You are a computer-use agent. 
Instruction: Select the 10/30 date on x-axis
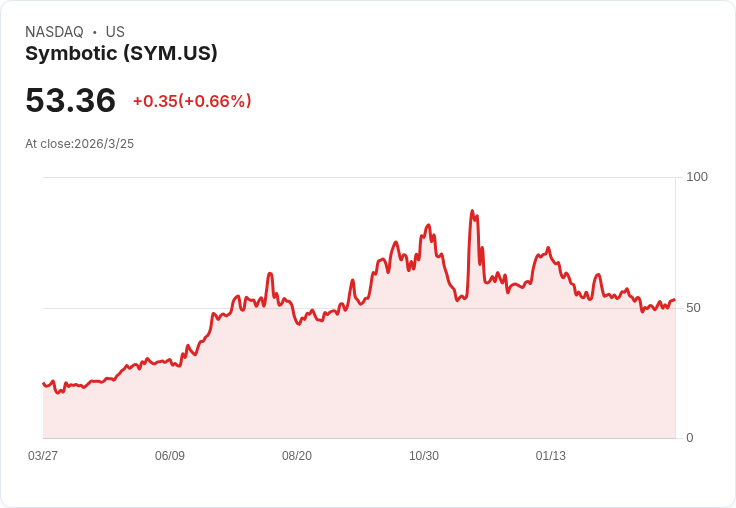tap(424, 456)
